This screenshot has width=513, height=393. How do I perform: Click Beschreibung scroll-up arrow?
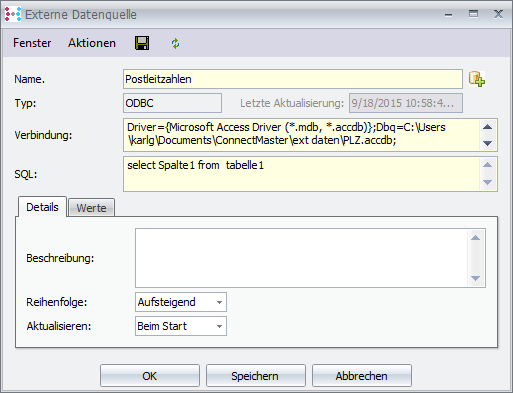[x=476, y=238]
